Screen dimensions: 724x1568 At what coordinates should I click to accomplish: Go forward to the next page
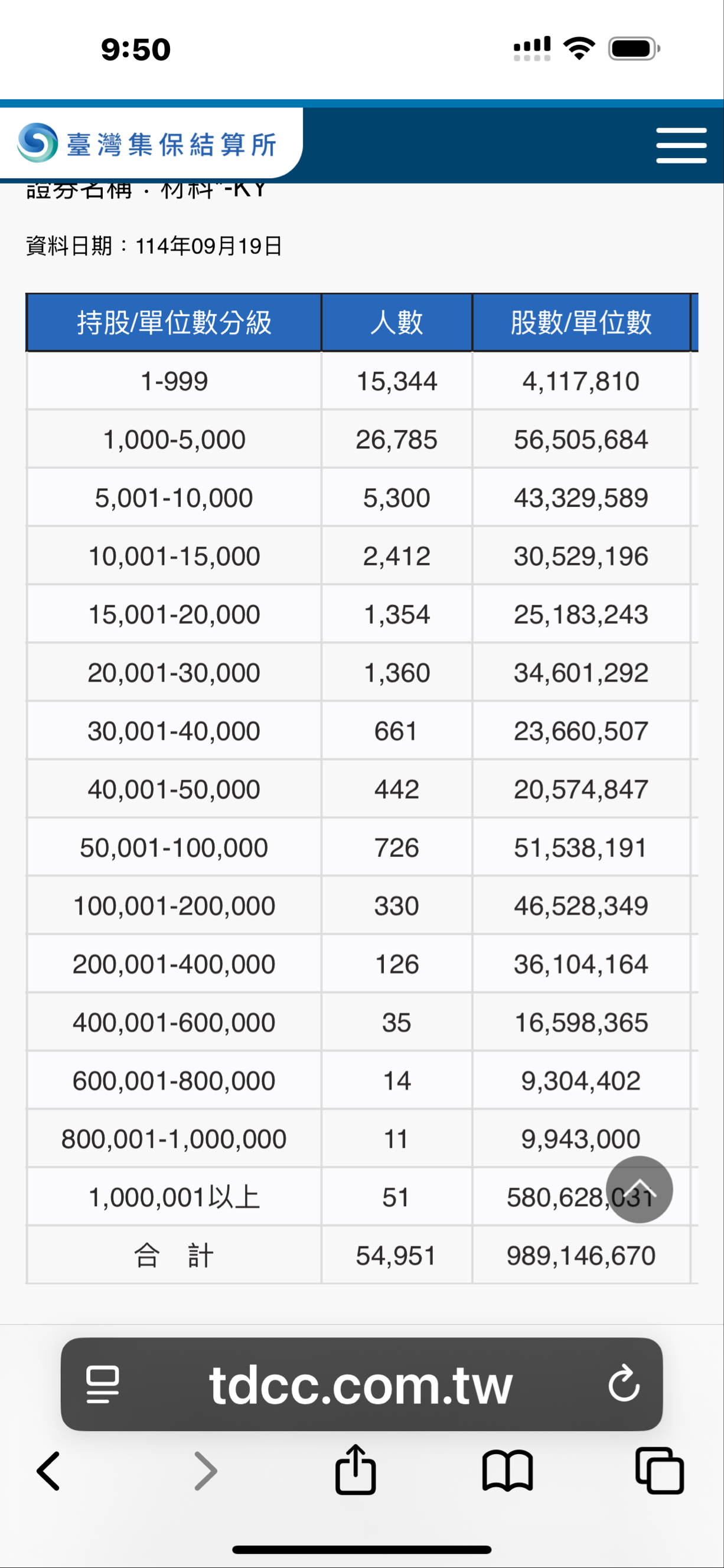pyautogui.click(x=205, y=1471)
